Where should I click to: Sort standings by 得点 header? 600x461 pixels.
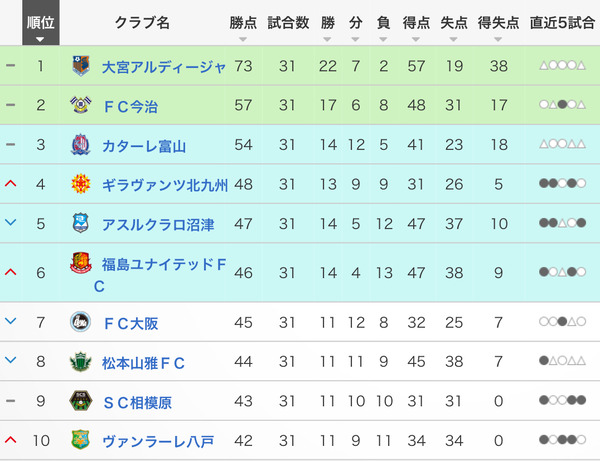coord(416,23)
